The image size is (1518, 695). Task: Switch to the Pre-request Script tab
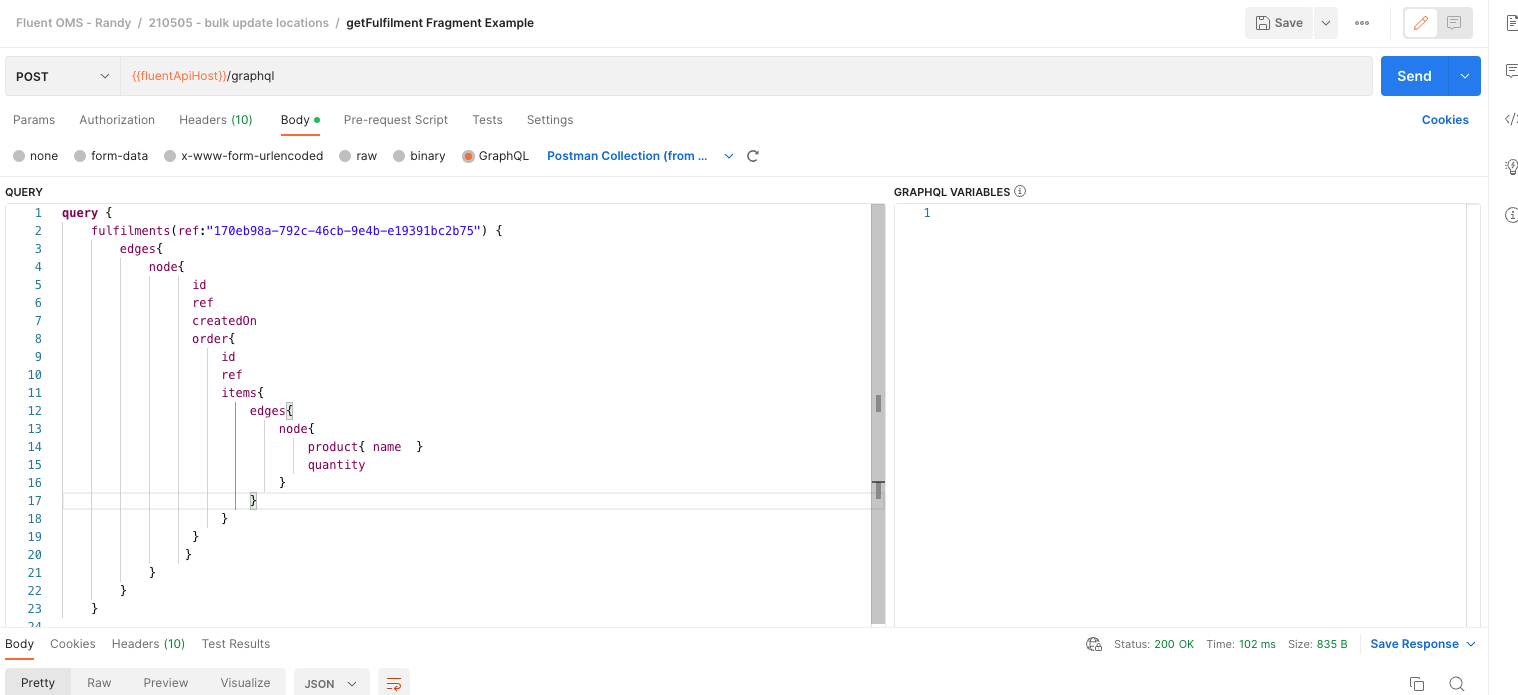coord(395,120)
